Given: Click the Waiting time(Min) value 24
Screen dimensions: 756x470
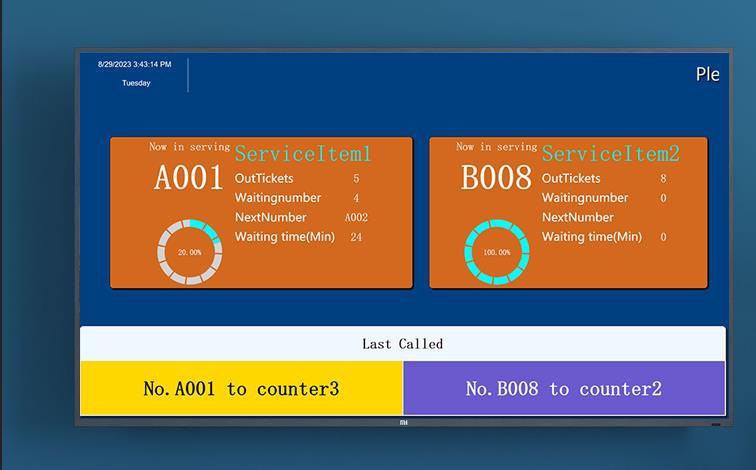Looking at the screenshot, I should pos(356,237).
